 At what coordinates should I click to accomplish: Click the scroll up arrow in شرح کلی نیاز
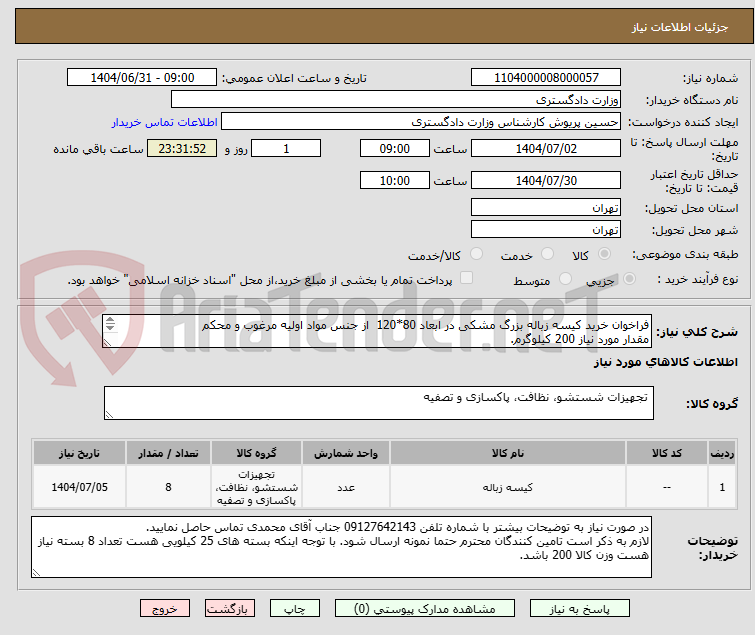pos(110,320)
